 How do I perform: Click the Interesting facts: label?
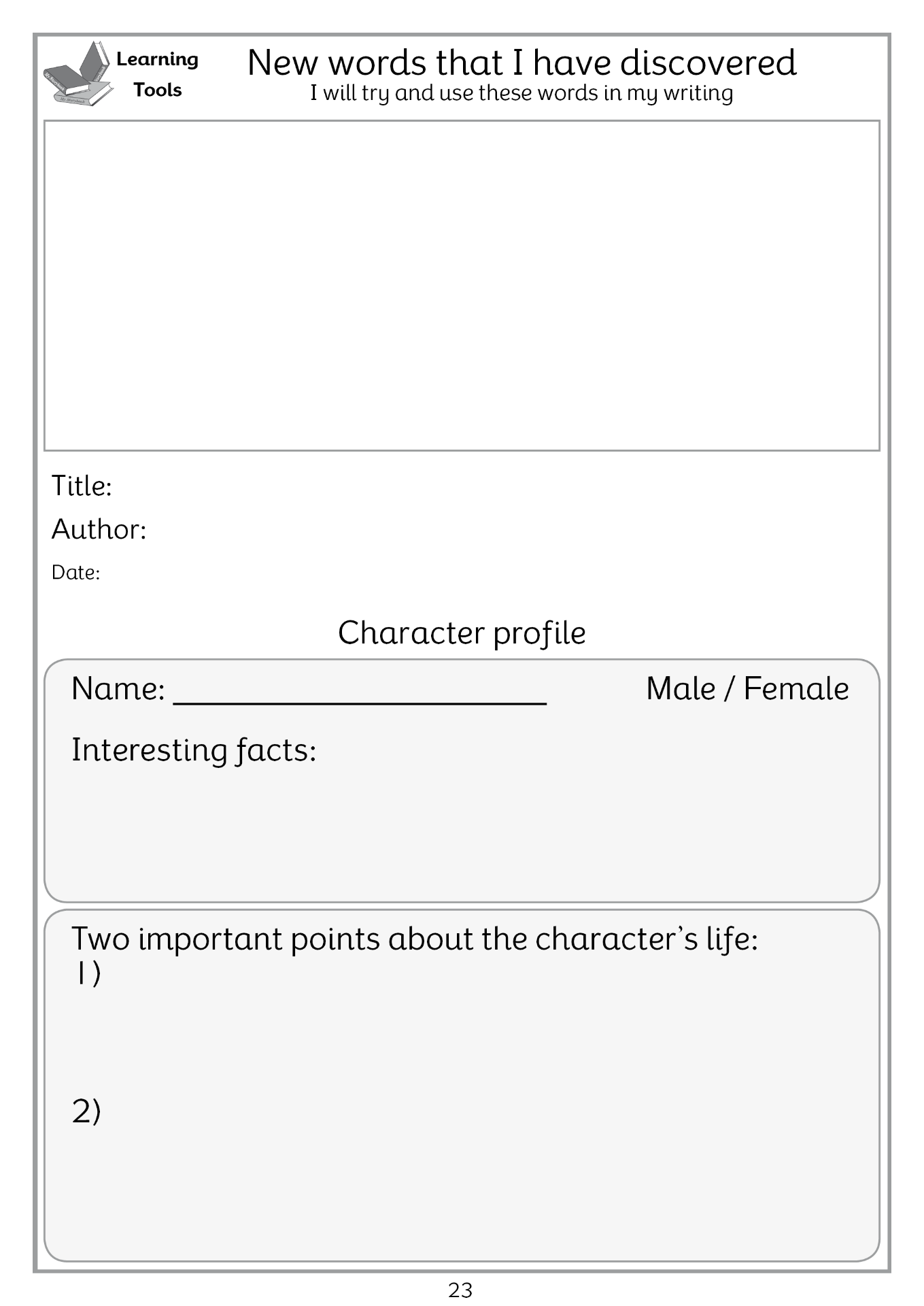coord(194,750)
